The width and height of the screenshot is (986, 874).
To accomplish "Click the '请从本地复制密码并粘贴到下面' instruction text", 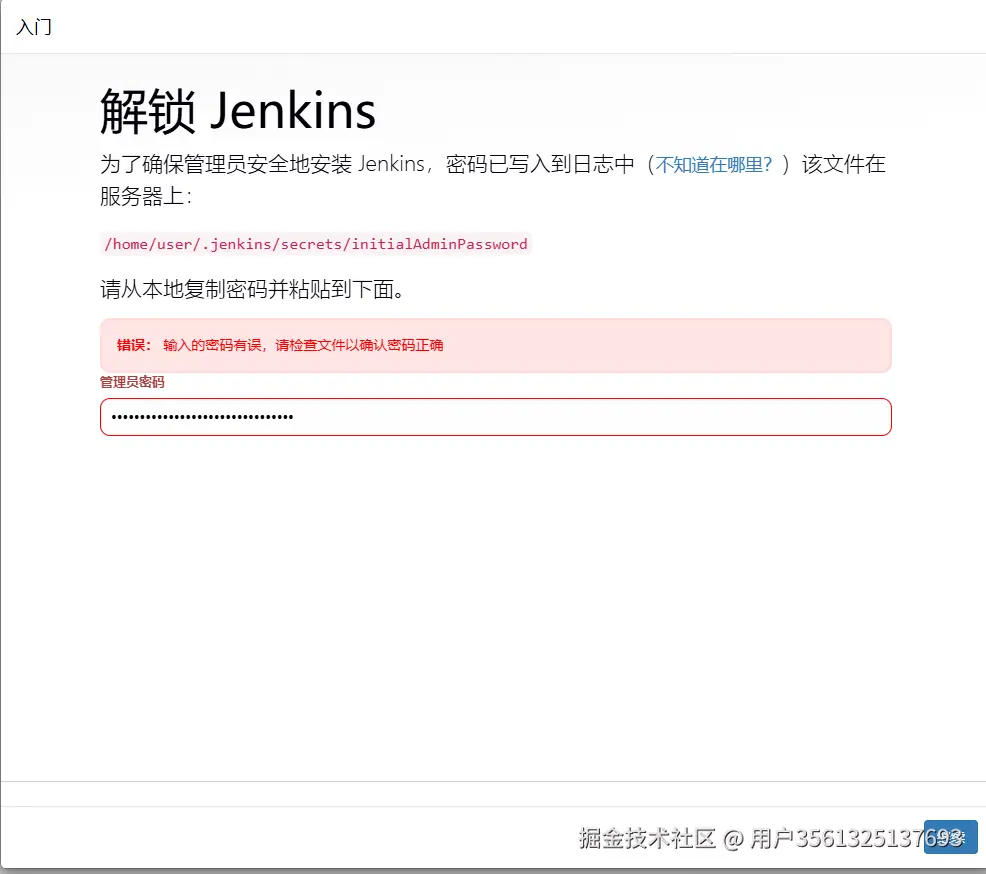I will click(253, 289).
